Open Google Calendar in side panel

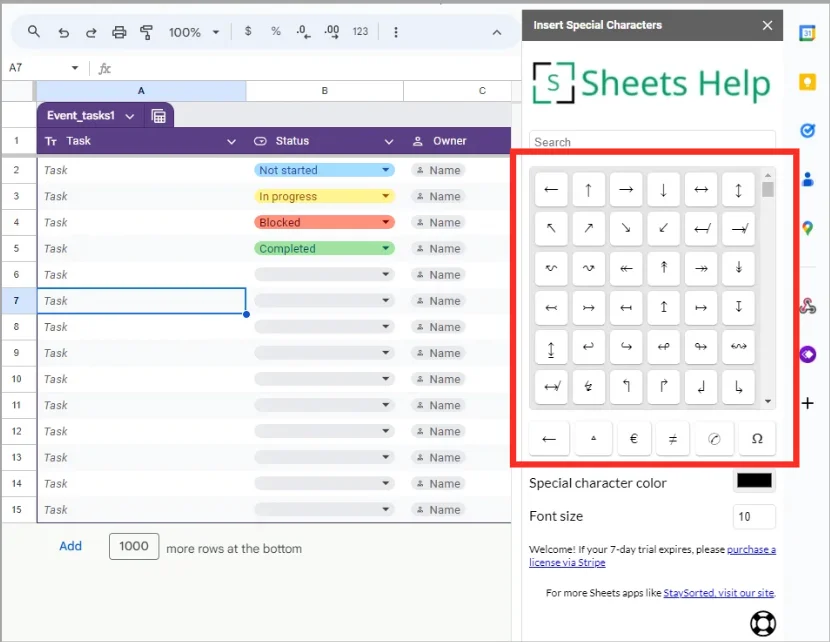pyautogui.click(x=807, y=33)
